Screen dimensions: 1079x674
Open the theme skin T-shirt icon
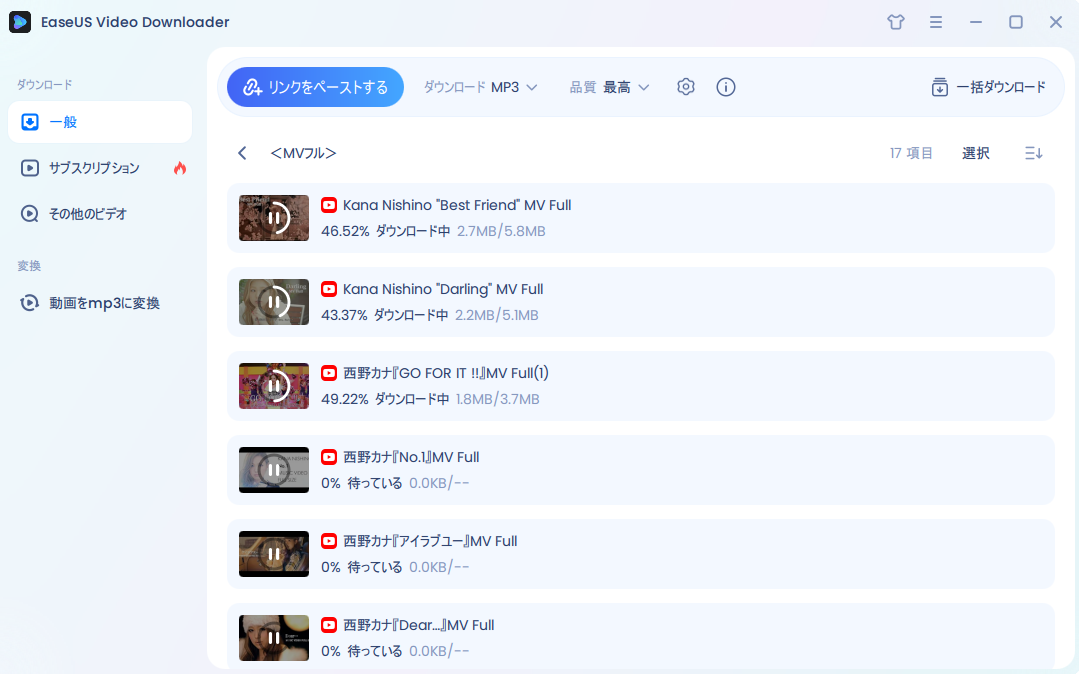pos(895,21)
